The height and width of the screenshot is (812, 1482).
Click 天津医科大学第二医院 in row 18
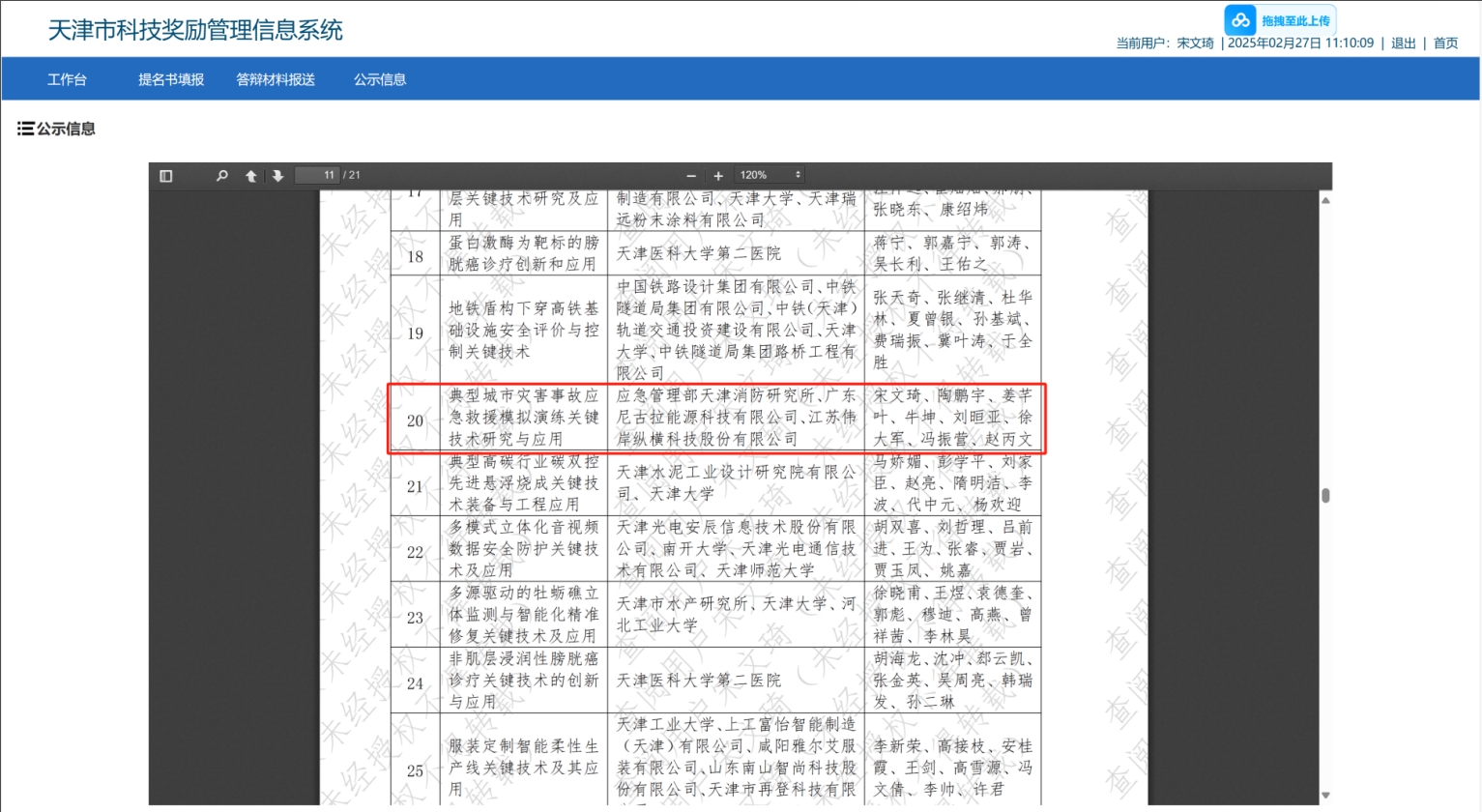(x=699, y=253)
